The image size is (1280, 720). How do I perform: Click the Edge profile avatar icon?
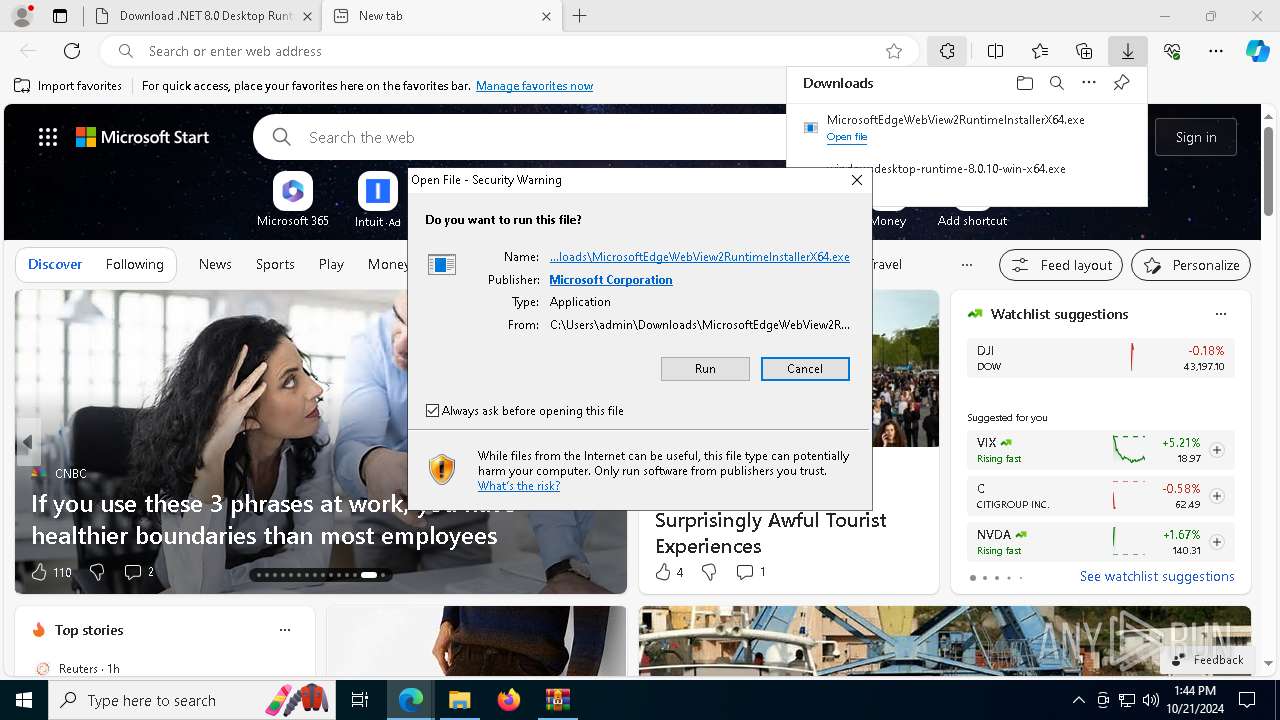click(21, 16)
